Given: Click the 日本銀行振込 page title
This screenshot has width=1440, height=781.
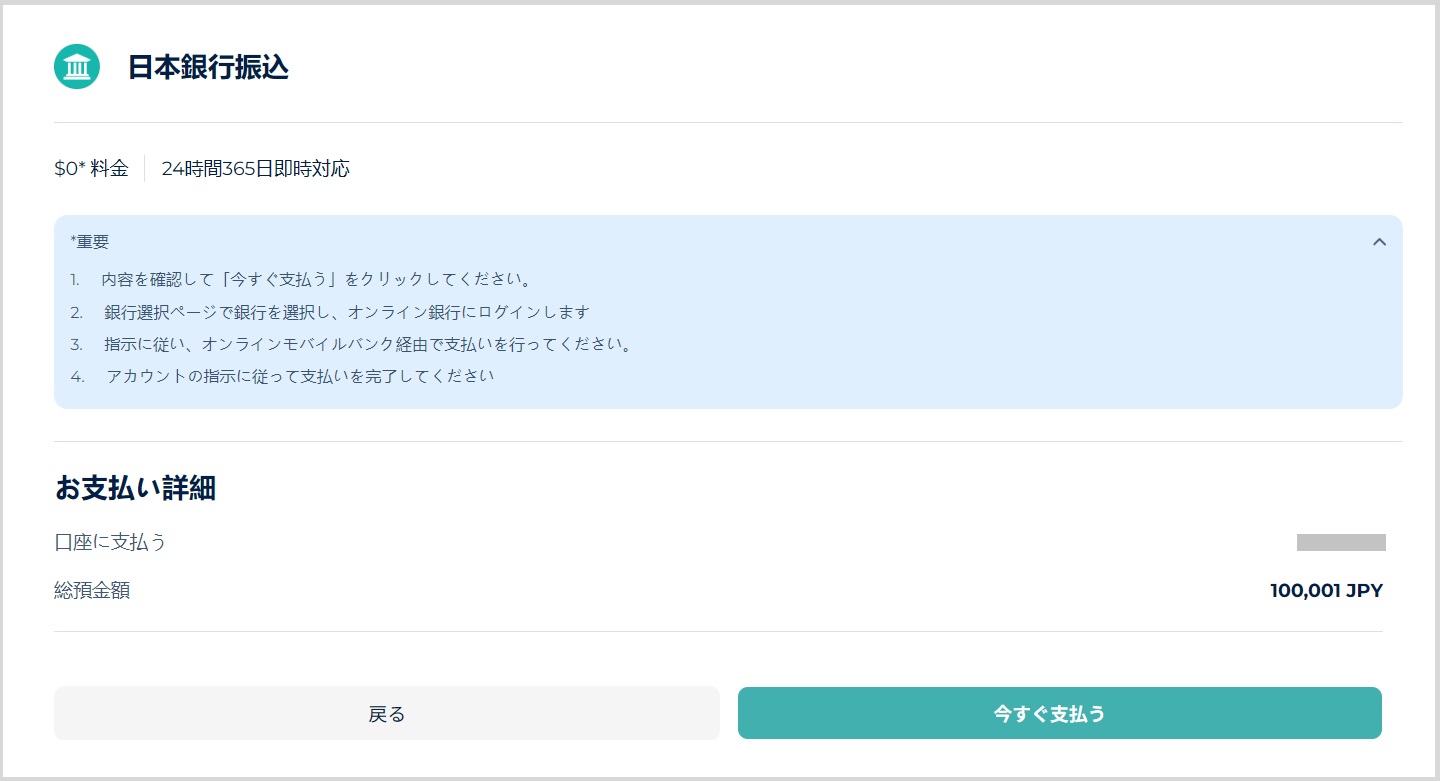Looking at the screenshot, I should 208,67.
